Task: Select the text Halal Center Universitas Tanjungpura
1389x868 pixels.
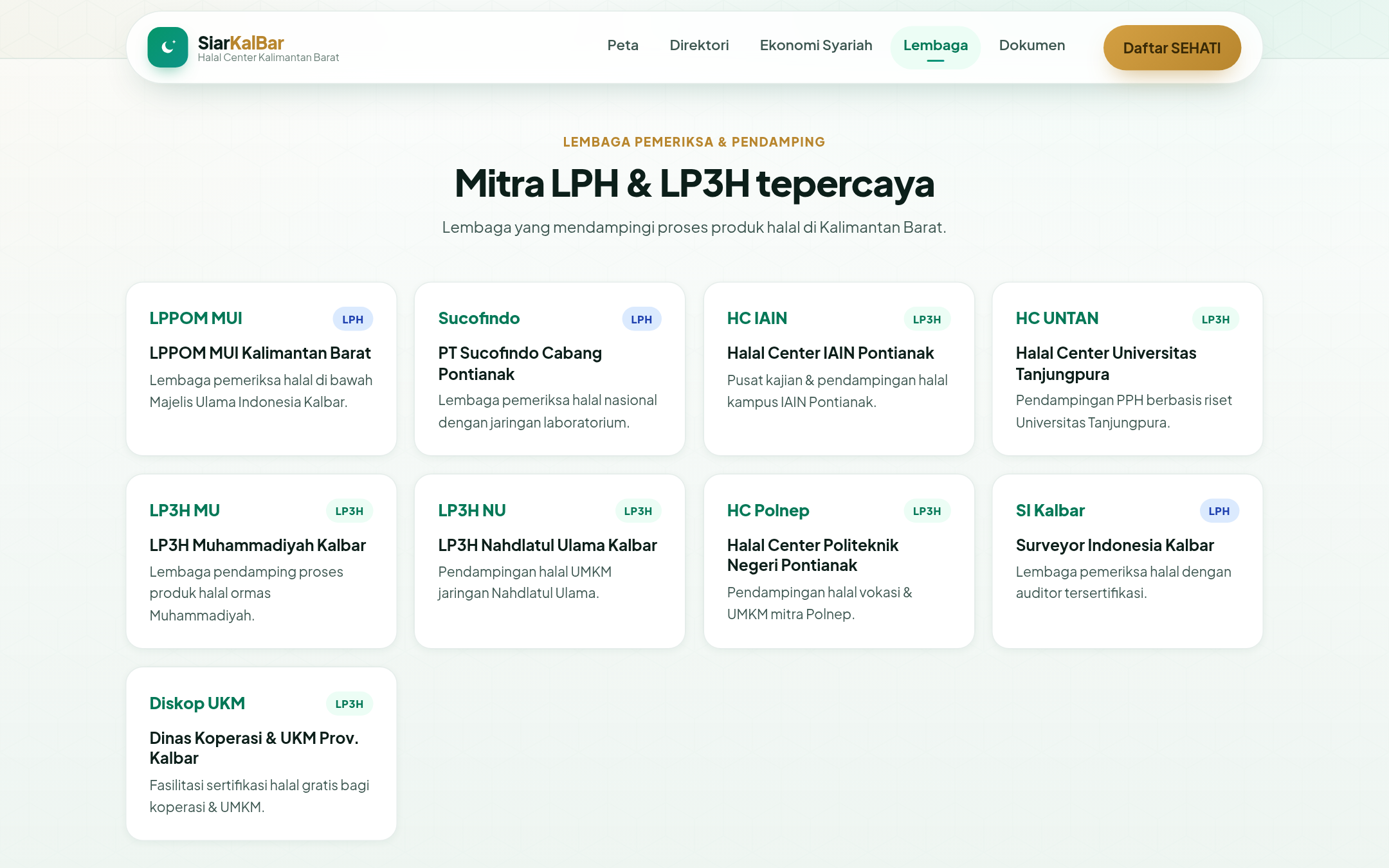Action: tap(1106, 363)
